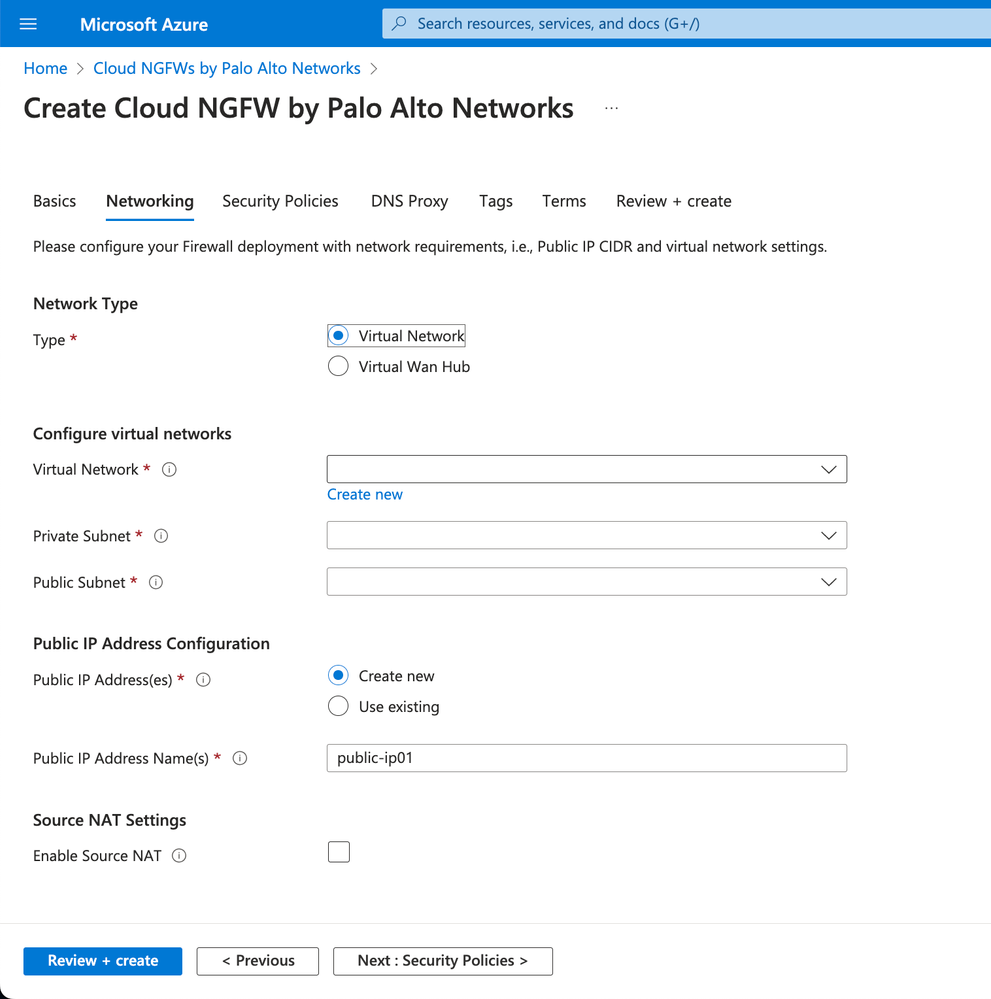Open the ellipsis menu beside page title
991x999 pixels.
612,108
